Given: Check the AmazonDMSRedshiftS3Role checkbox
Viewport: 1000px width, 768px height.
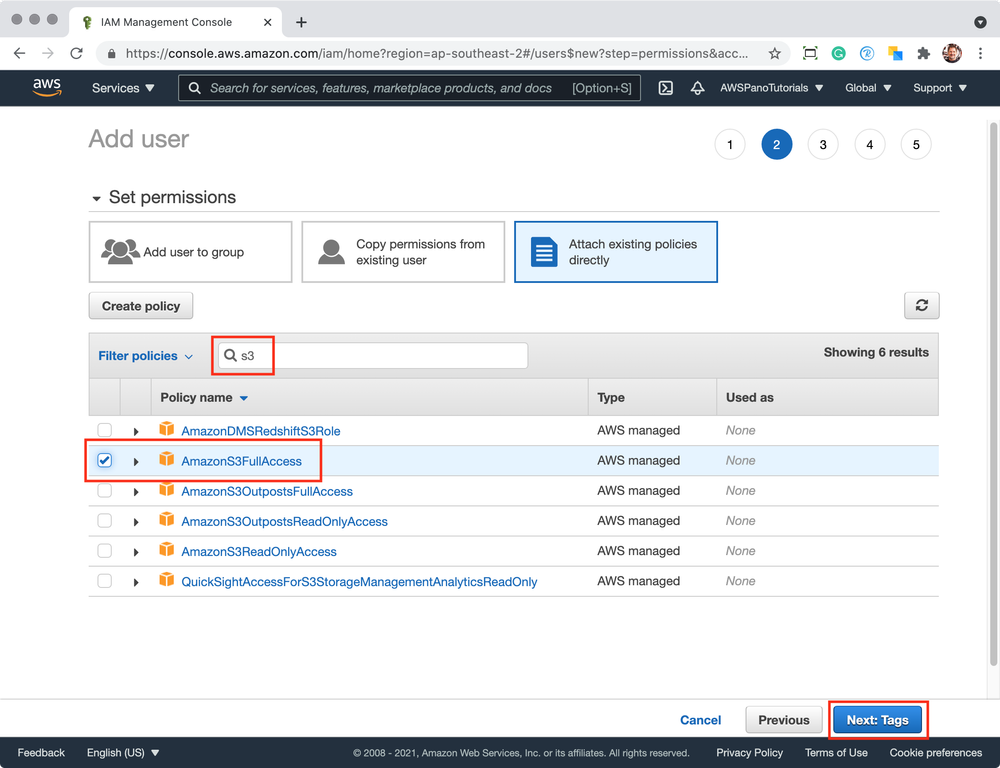Looking at the screenshot, I should pyautogui.click(x=105, y=430).
